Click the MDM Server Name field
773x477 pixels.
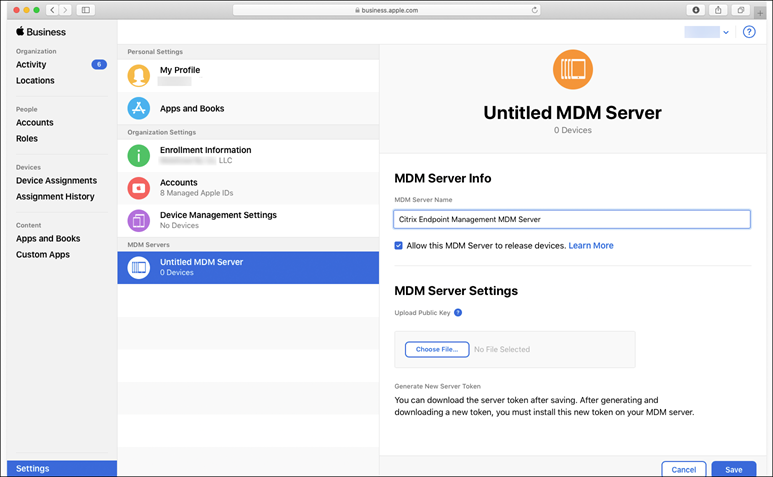pos(572,219)
